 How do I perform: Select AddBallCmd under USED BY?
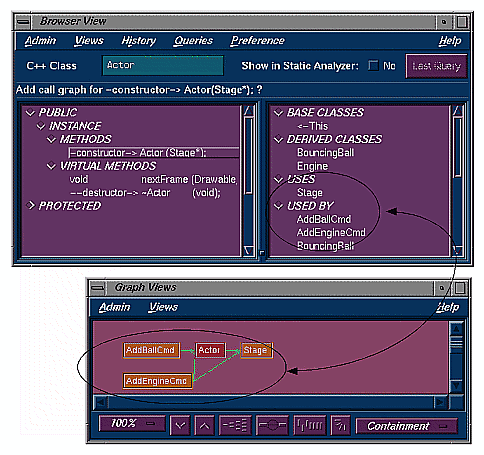pyautogui.click(x=324, y=219)
